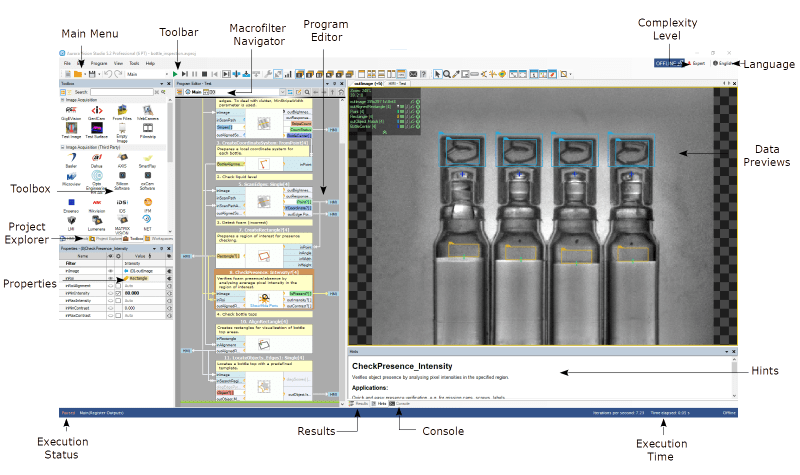Click the question mark help toolbar icon
The width and height of the screenshot is (800, 475).
[423, 74]
